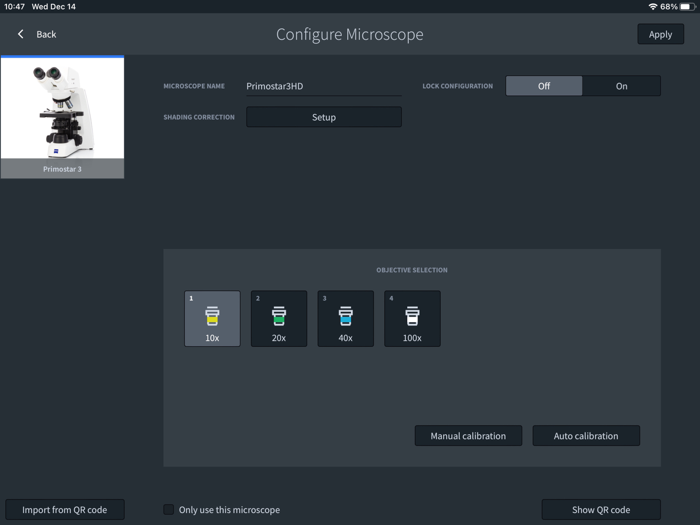Tap the Shading Correction label
Image resolution: width=700 pixels, height=525 pixels.
tap(199, 117)
